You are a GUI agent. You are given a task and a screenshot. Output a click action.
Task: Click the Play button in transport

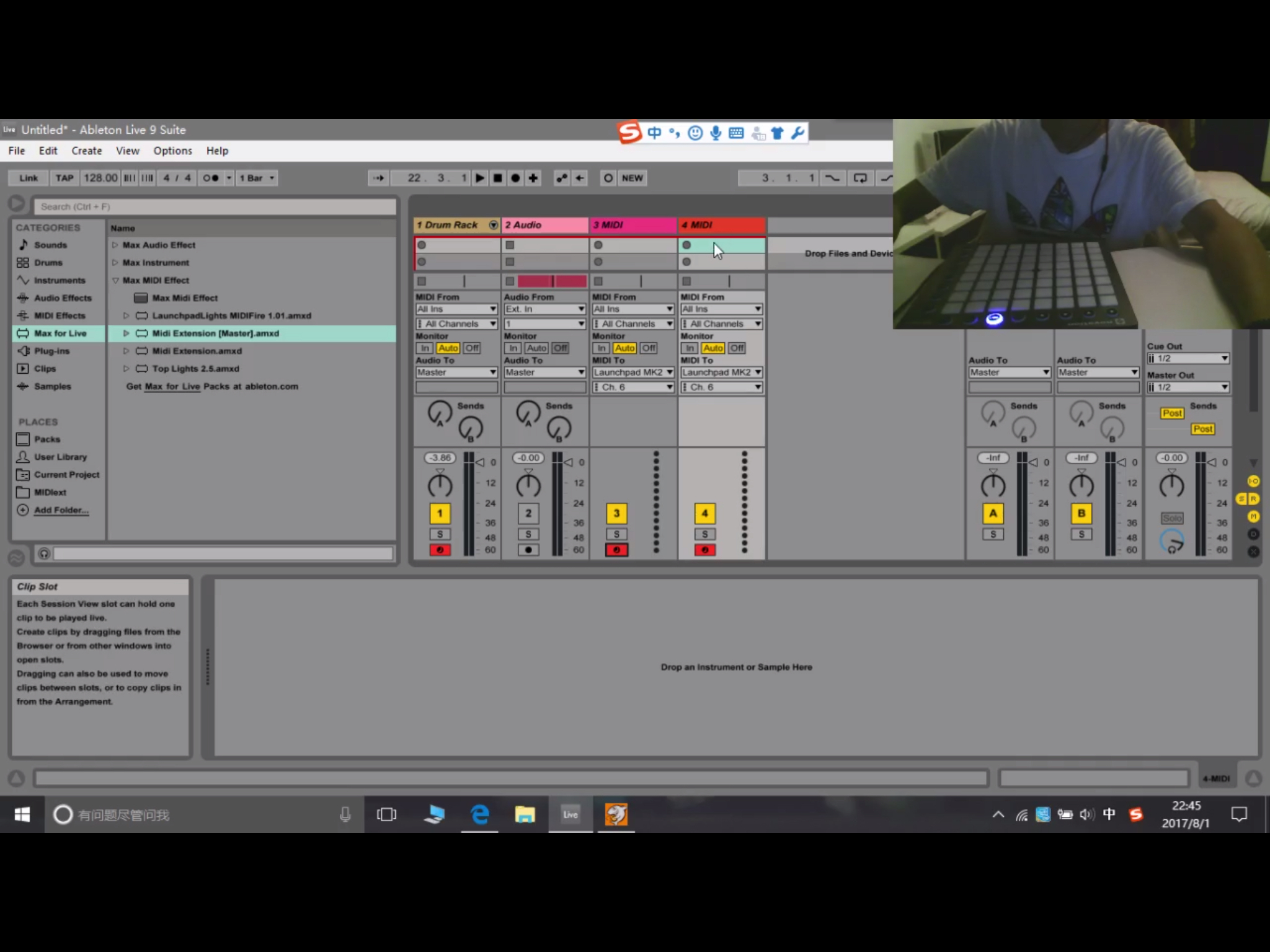coord(479,178)
